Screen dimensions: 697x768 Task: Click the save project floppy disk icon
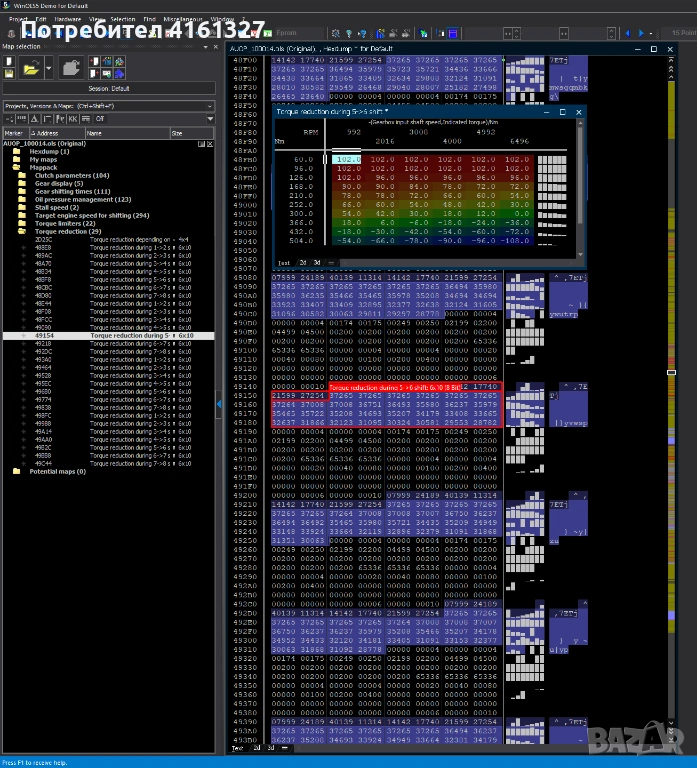coord(8,73)
